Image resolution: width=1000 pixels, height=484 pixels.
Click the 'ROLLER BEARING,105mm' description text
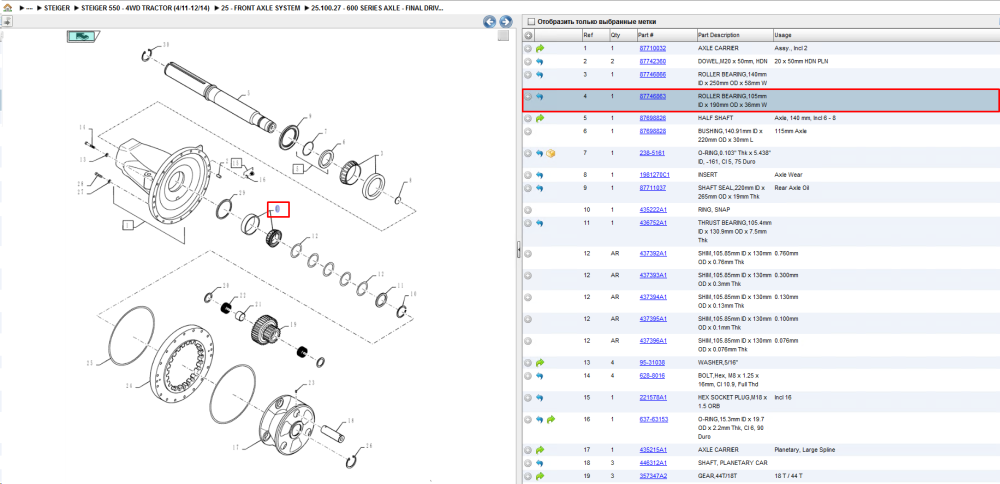pyautogui.click(x=732, y=96)
